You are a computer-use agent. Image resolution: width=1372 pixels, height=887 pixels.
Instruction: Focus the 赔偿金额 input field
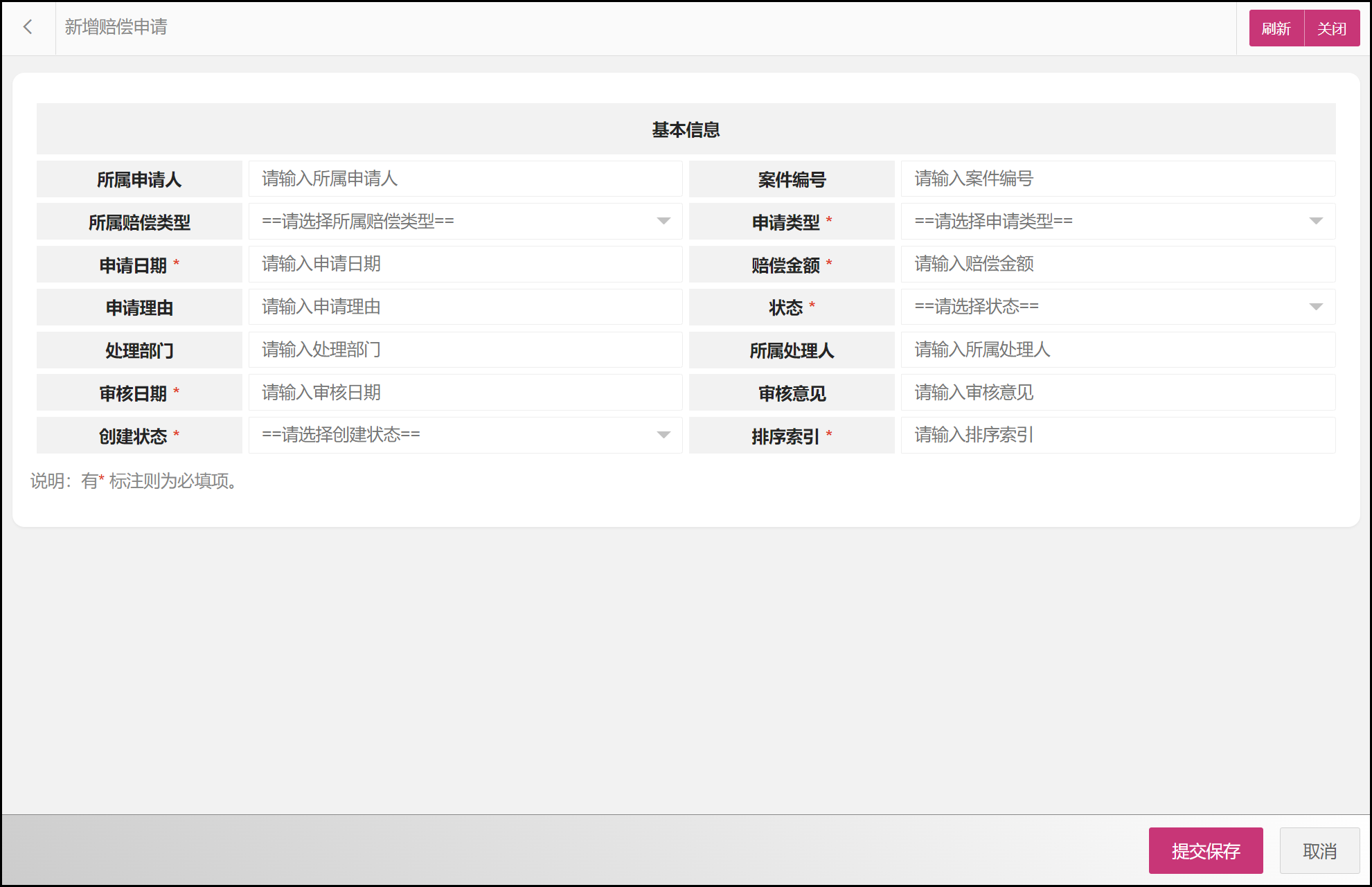click(1117, 264)
